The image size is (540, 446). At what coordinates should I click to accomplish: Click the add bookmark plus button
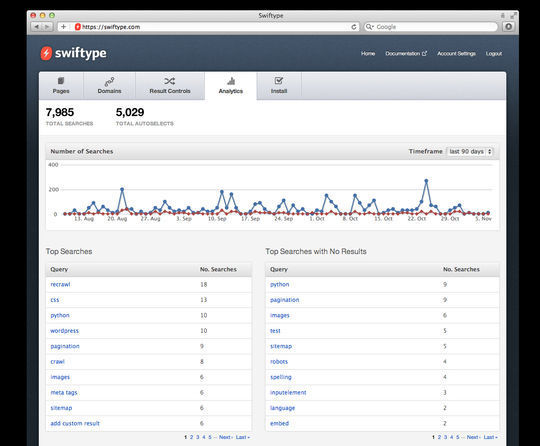pos(63,27)
